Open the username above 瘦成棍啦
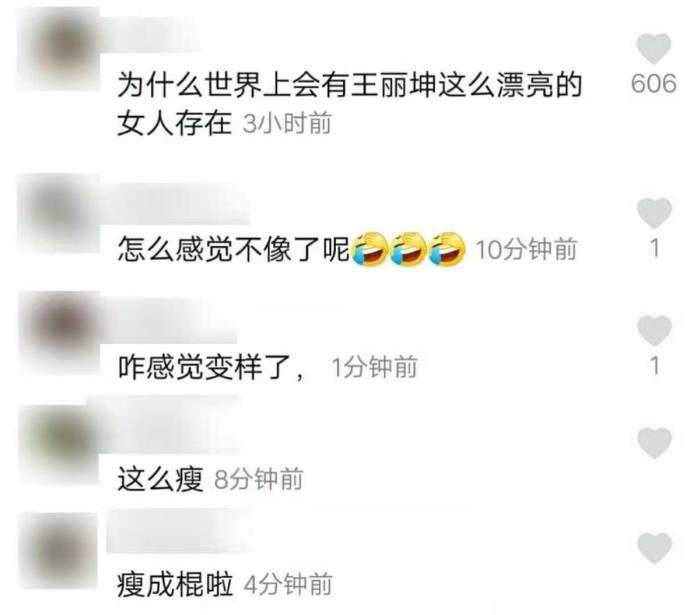 pyautogui.click(x=179, y=531)
